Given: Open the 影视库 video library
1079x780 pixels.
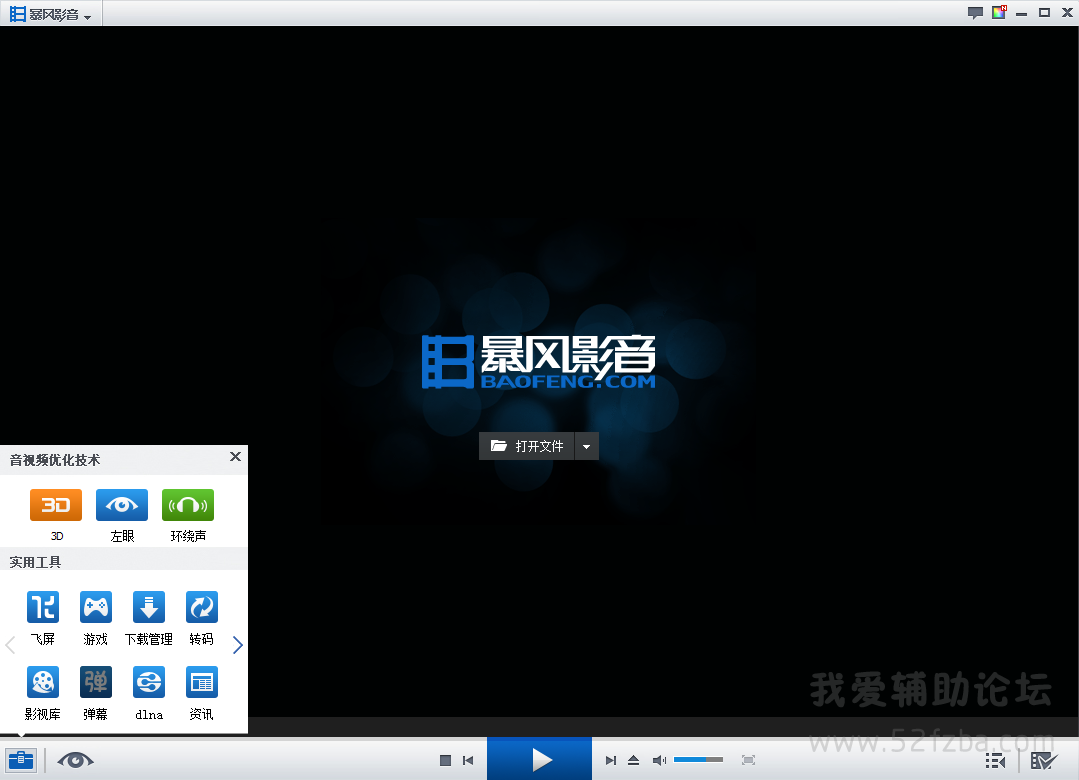Looking at the screenshot, I should point(43,682).
